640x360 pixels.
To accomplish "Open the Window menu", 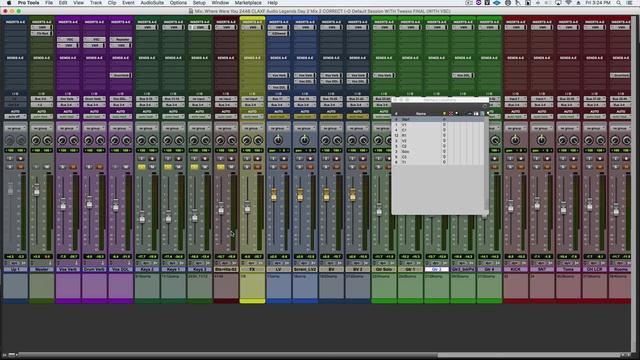I will point(220,3).
